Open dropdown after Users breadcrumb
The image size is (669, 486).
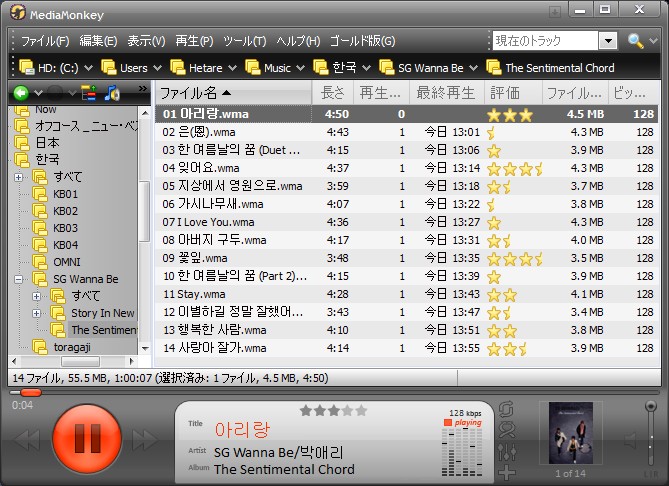tap(157, 68)
